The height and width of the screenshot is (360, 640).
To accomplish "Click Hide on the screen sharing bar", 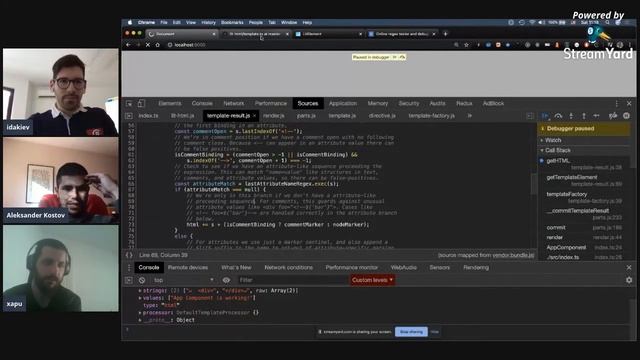I will [435, 332].
